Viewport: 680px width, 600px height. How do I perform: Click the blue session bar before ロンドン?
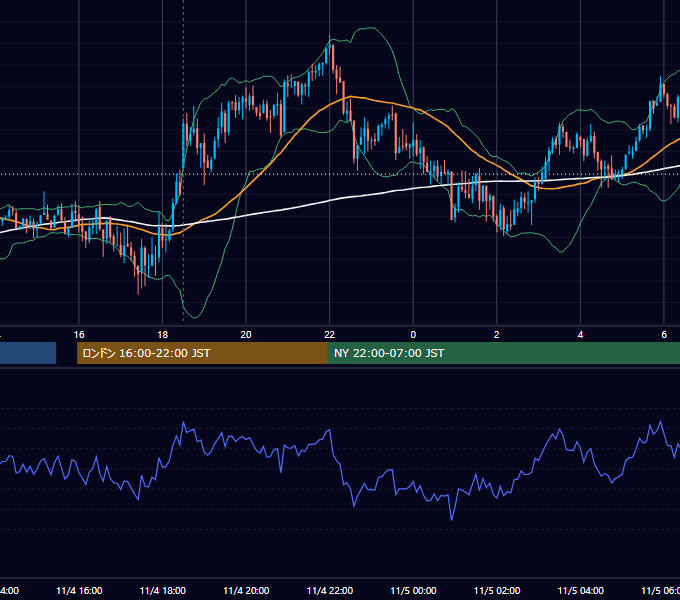tap(28, 353)
